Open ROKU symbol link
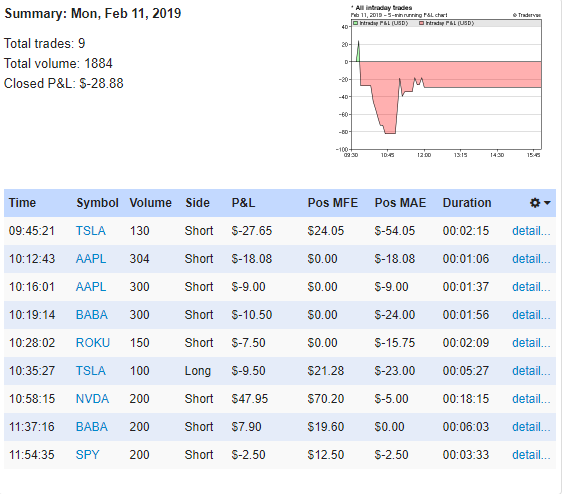This screenshot has width=566, height=494. click(x=93, y=343)
